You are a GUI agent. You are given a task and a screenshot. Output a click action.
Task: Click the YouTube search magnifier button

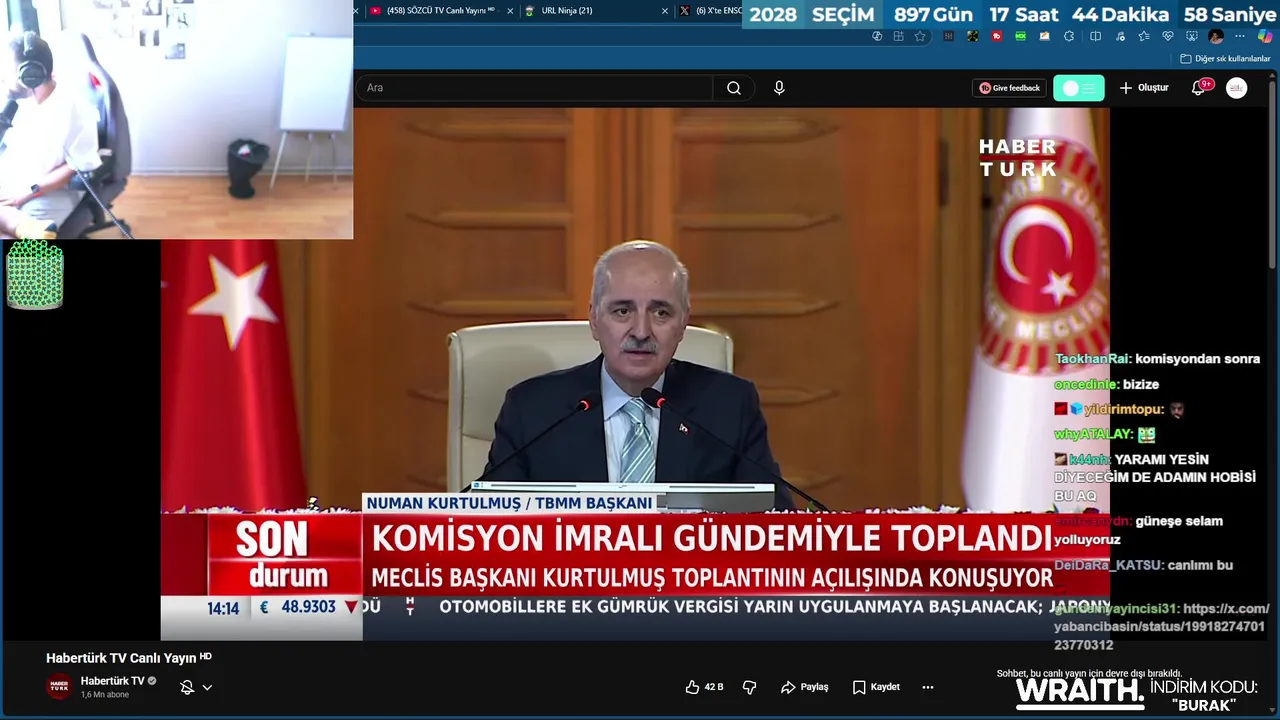point(734,88)
